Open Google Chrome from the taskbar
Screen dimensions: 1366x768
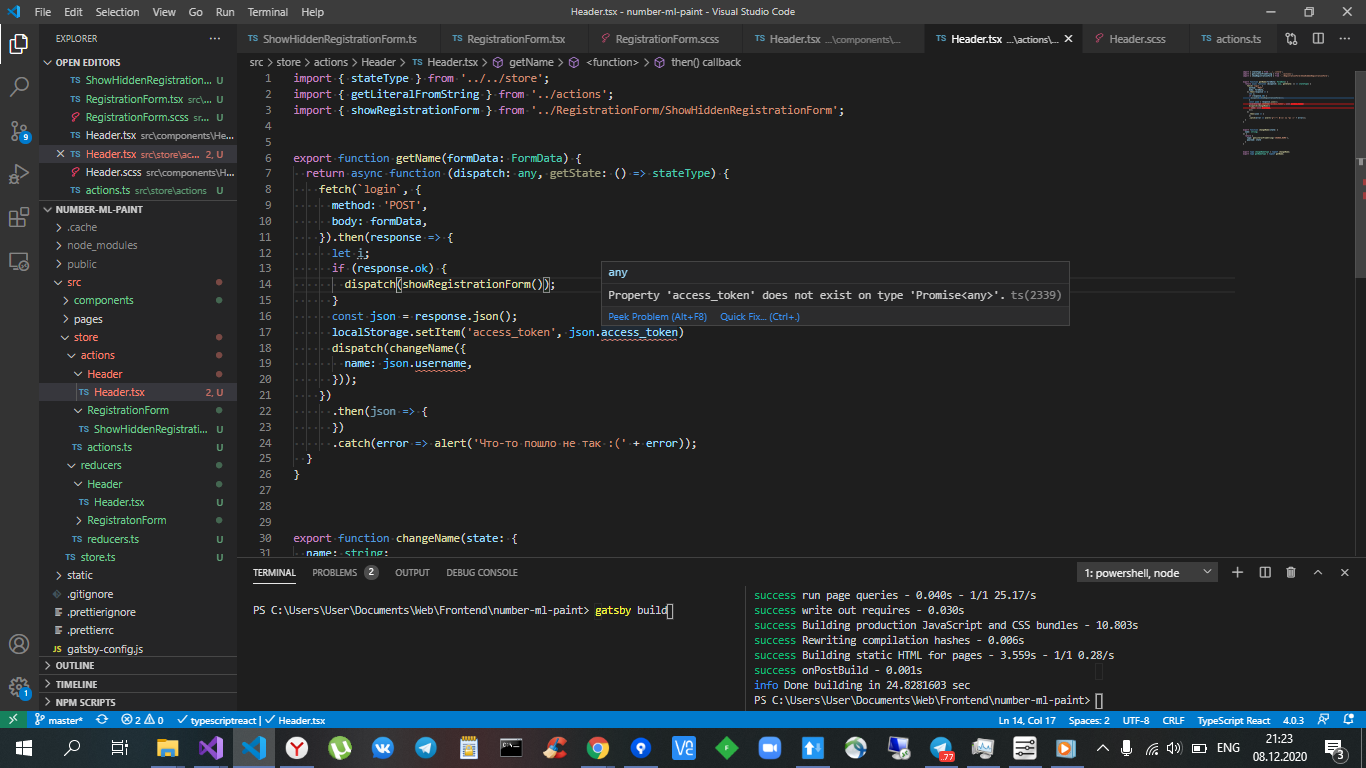click(x=597, y=747)
